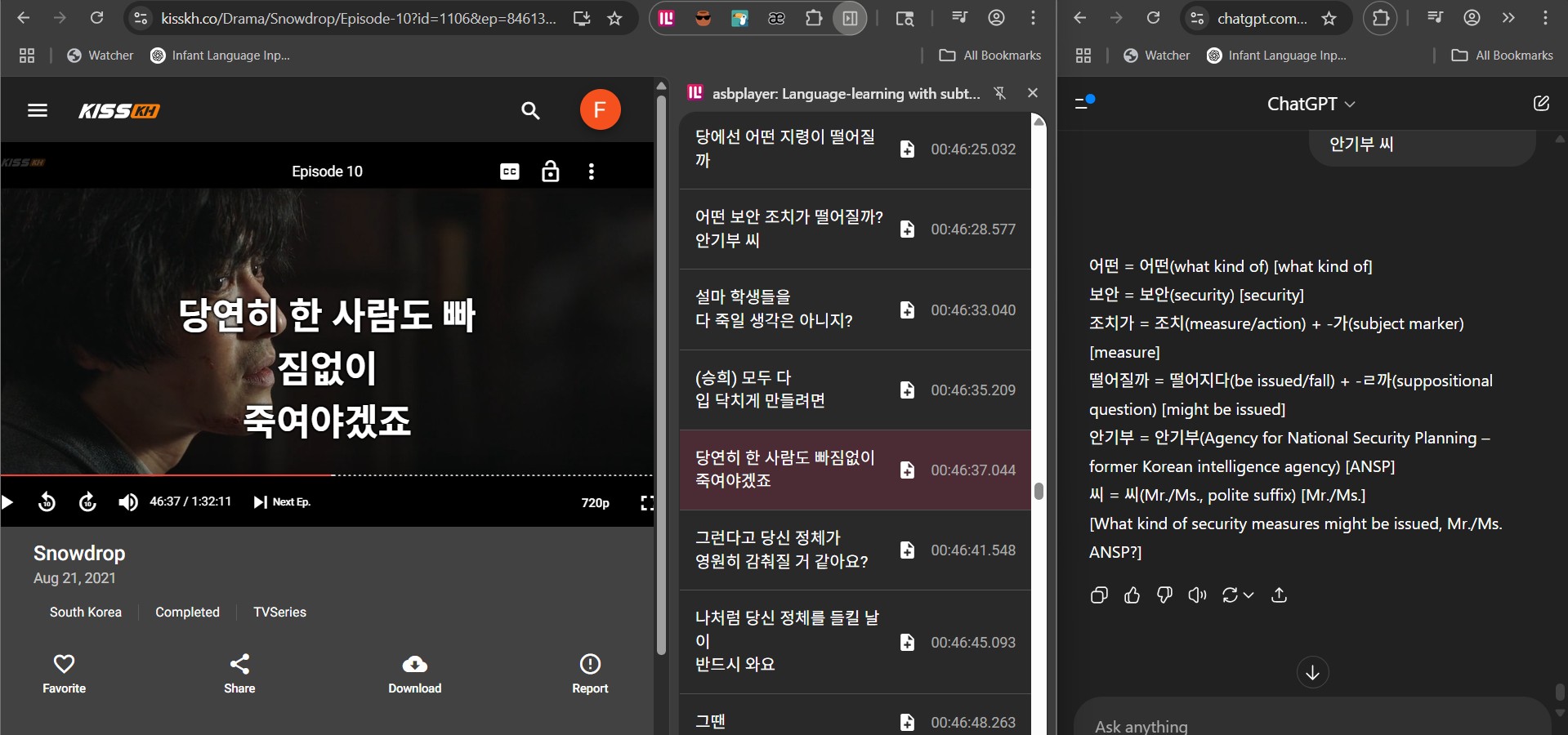
Task: Copy subtitle at 00:46:25.032
Action: [907, 149]
